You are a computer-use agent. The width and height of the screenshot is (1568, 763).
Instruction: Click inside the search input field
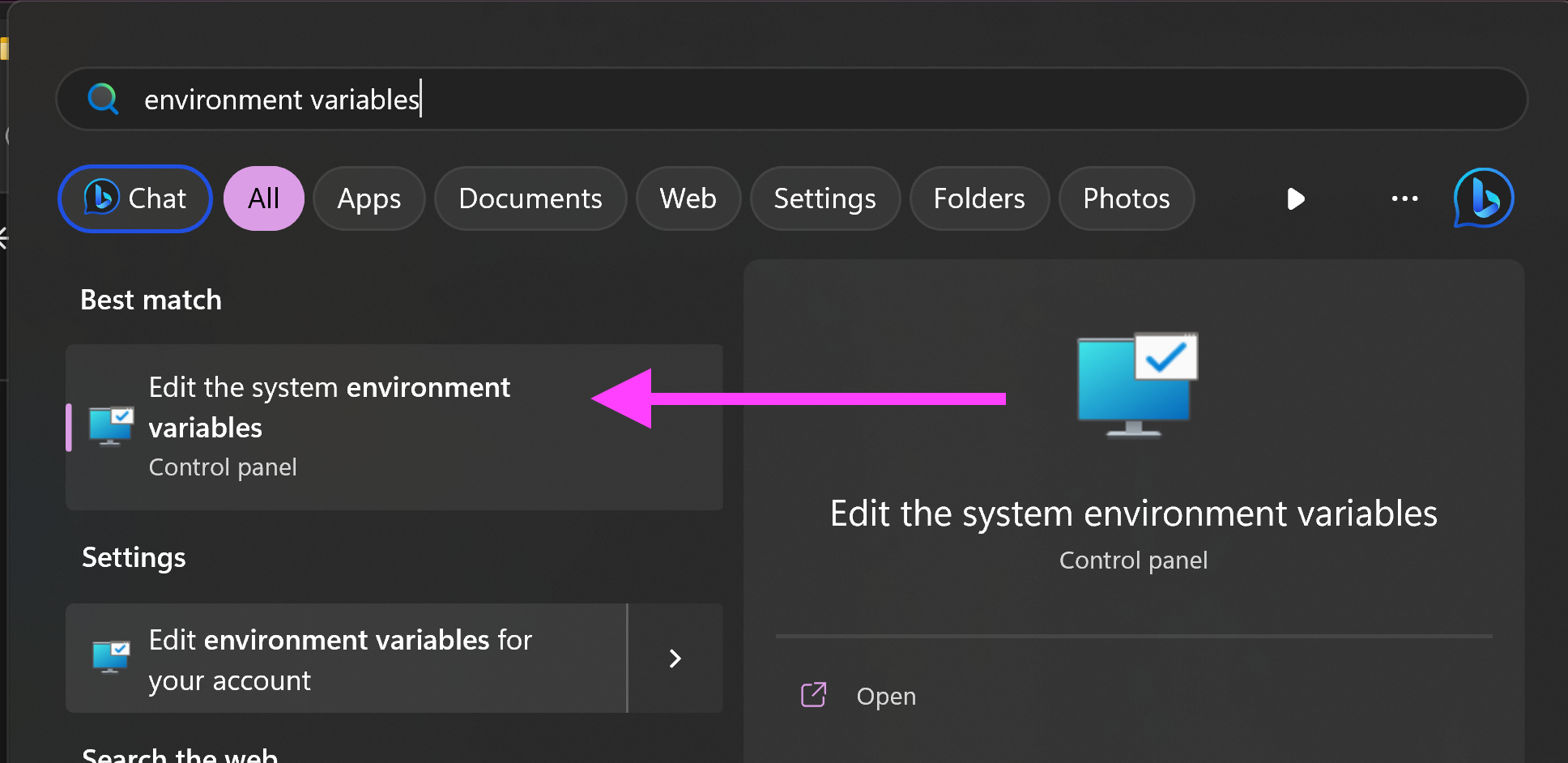pos(567,99)
